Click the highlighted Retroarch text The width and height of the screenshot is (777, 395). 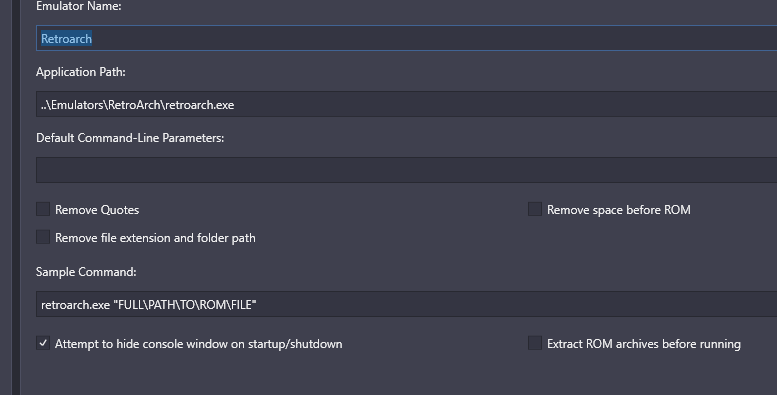66,39
